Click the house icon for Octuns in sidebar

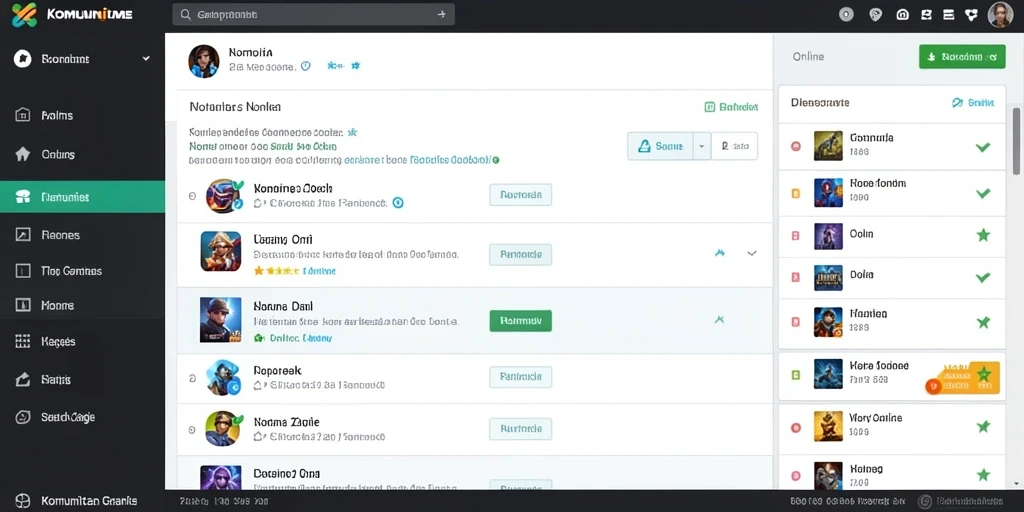pyautogui.click(x=22, y=154)
